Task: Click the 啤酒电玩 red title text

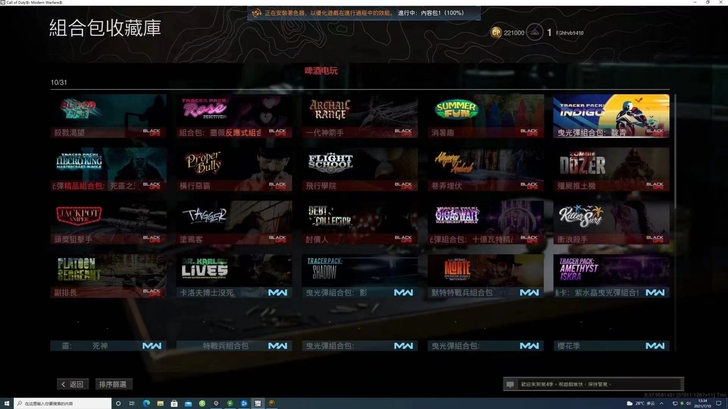Action: [x=321, y=71]
